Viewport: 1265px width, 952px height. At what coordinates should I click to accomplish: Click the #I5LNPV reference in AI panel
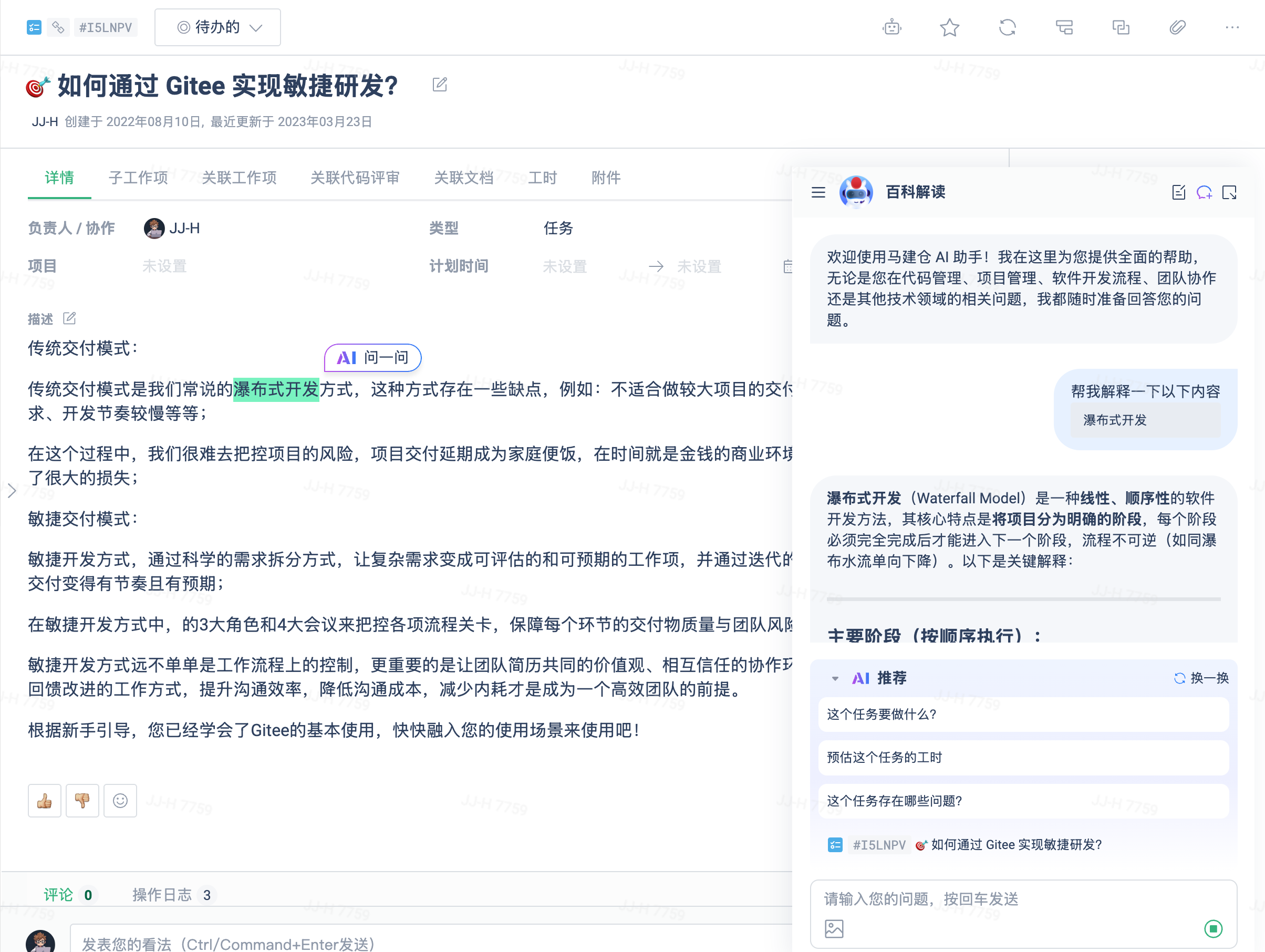pyautogui.click(x=878, y=844)
